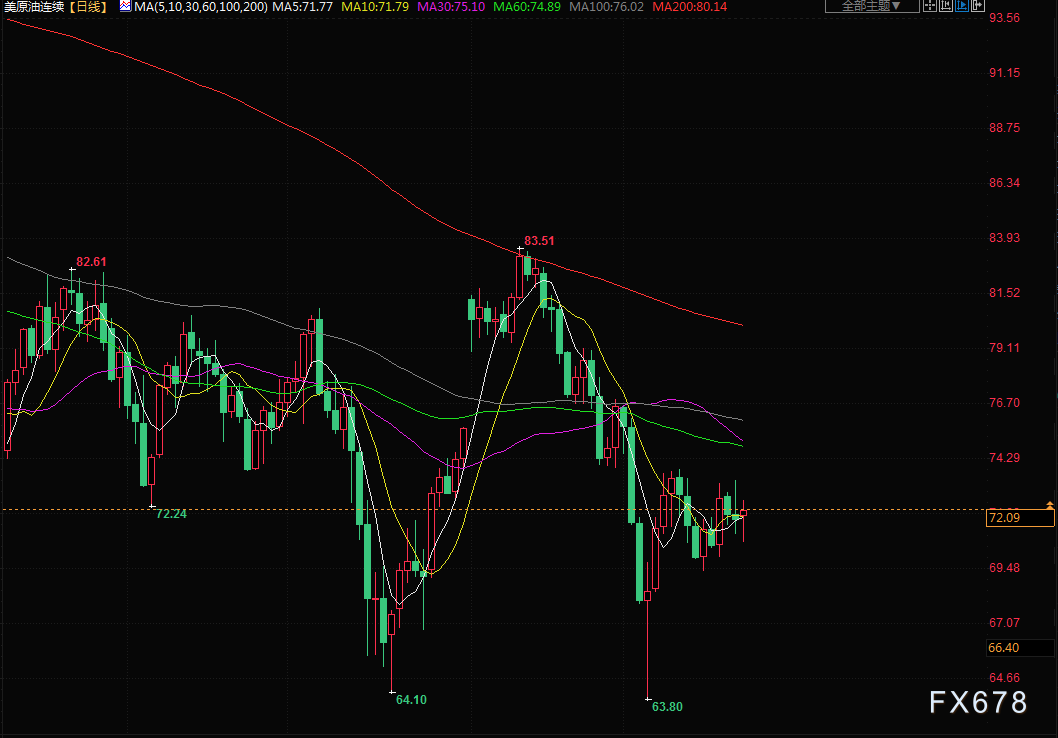Click the expand-right panel arrow icon
The image size is (1058, 738).
click(978, 5)
